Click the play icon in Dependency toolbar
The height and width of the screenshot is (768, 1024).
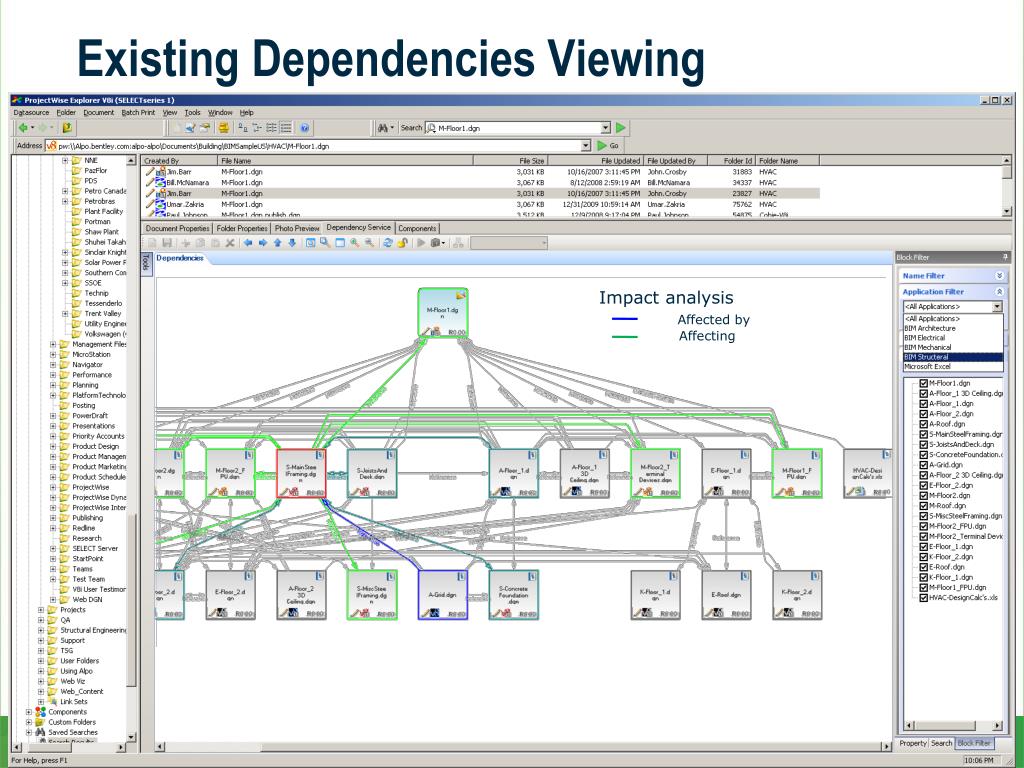click(421, 243)
